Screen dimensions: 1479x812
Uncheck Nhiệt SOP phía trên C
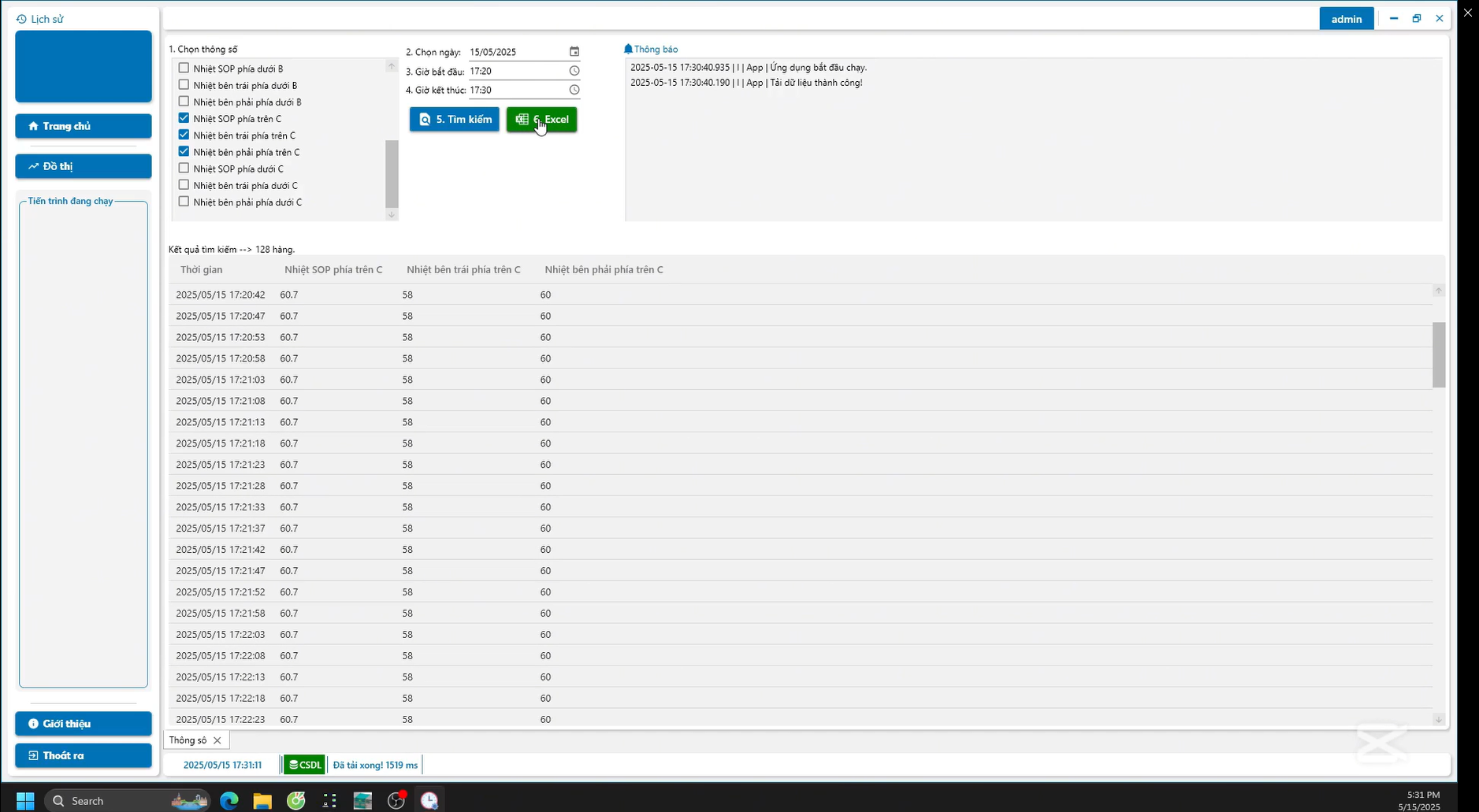tap(184, 118)
